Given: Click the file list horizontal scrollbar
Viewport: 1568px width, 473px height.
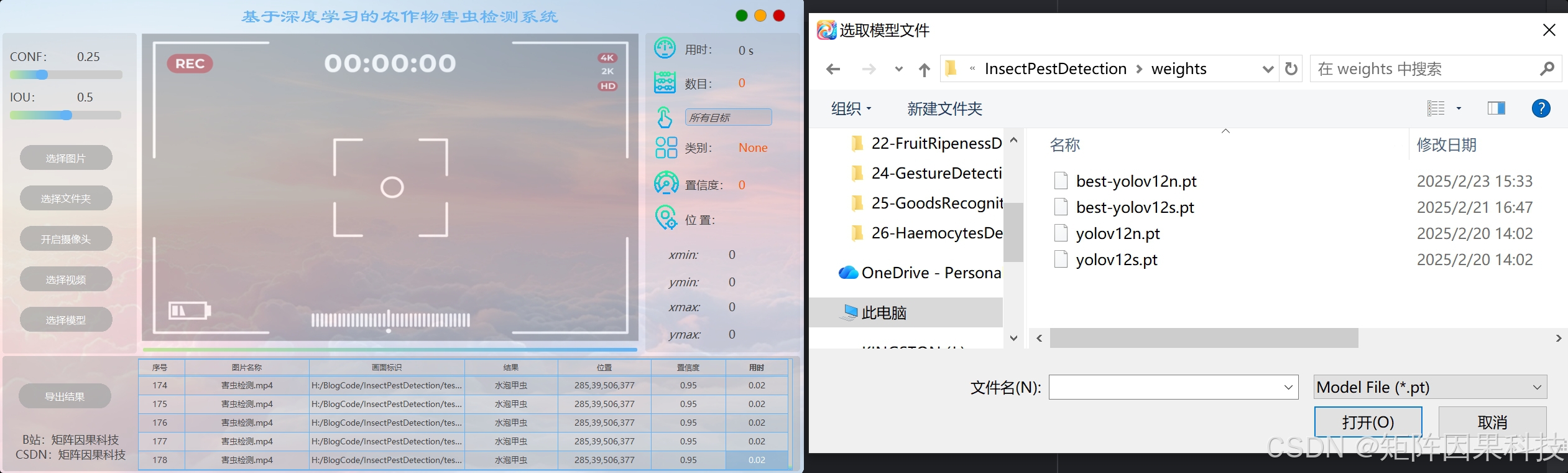Looking at the screenshot, I should [x=1204, y=338].
